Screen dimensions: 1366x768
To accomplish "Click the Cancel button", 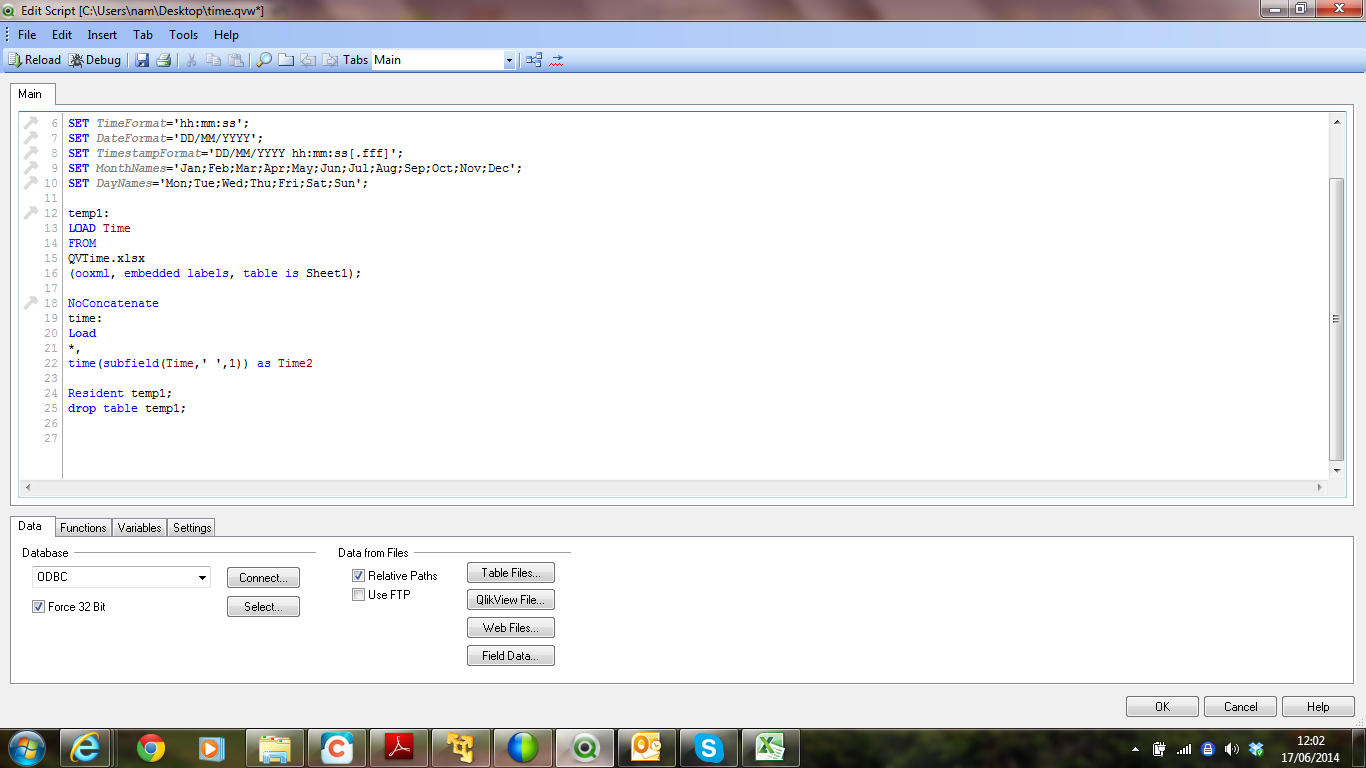I will [x=1240, y=707].
